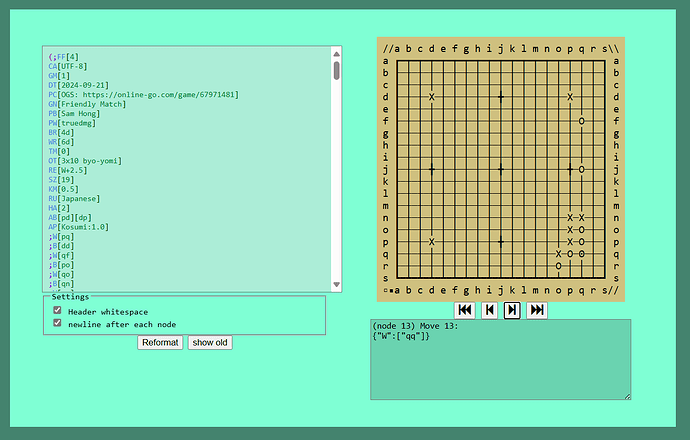Screen dimensions: 690x440
Task: Click the center star point at j, j
Action: (x=501, y=169)
